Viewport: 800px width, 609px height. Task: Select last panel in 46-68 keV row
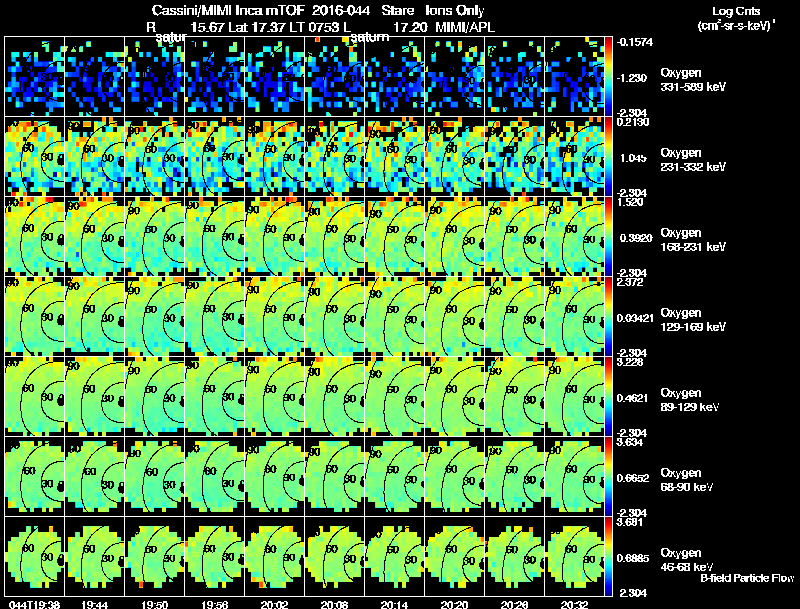[574, 556]
